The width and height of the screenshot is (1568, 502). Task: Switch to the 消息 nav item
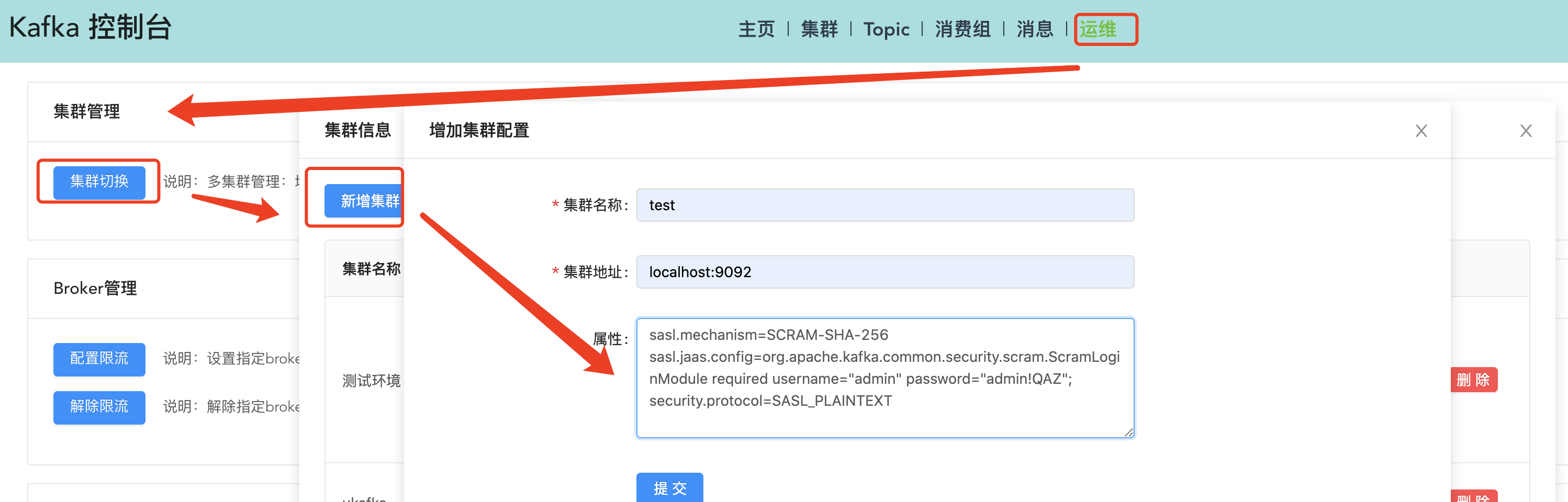pos(1035,29)
